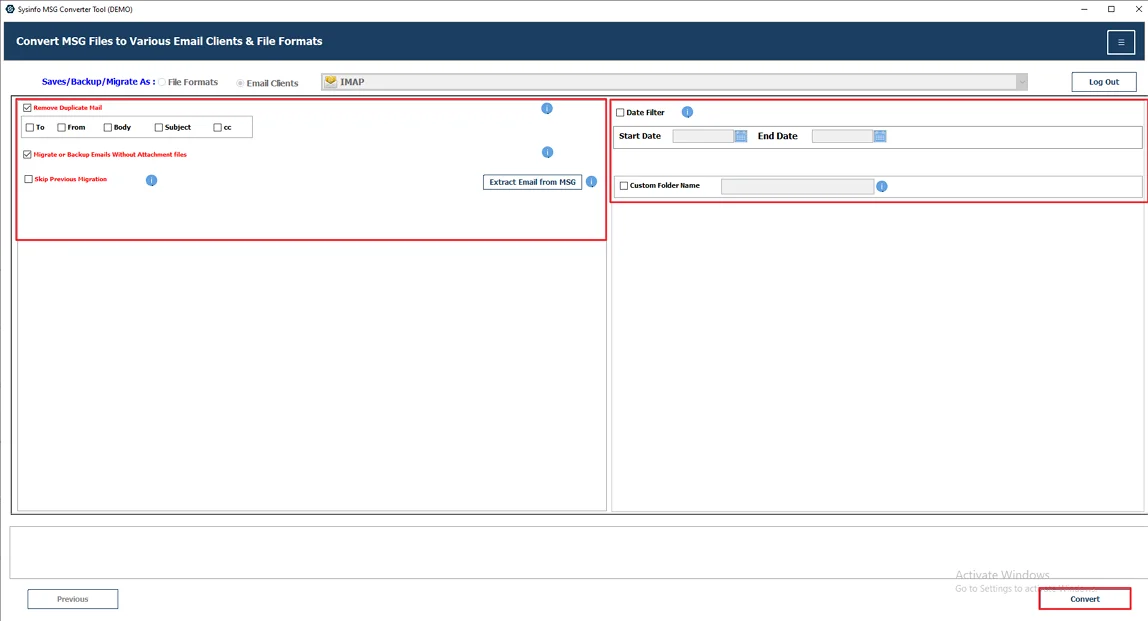Select the File Formats radio button
The image size is (1148, 621).
pos(161,82)
